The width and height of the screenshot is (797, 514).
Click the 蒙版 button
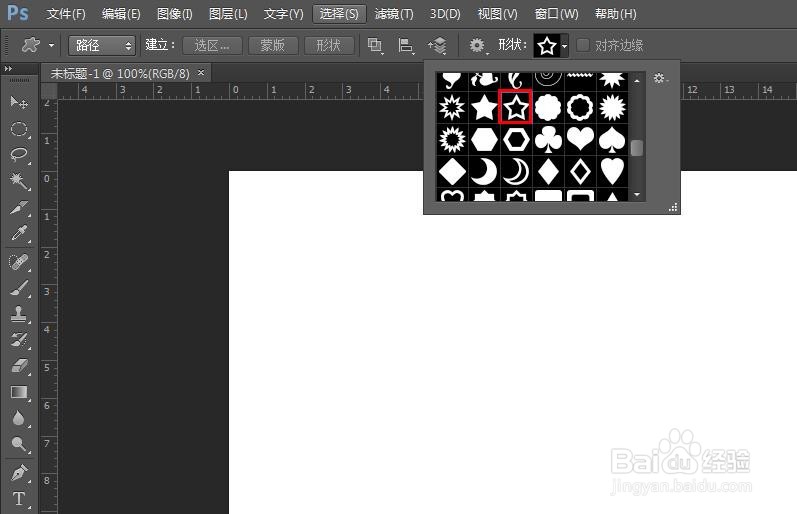pos(272,45)
